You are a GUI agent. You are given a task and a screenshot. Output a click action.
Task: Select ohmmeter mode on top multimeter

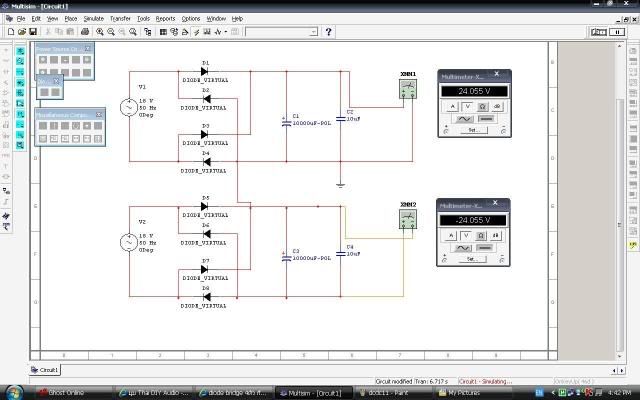click(481, 105)
